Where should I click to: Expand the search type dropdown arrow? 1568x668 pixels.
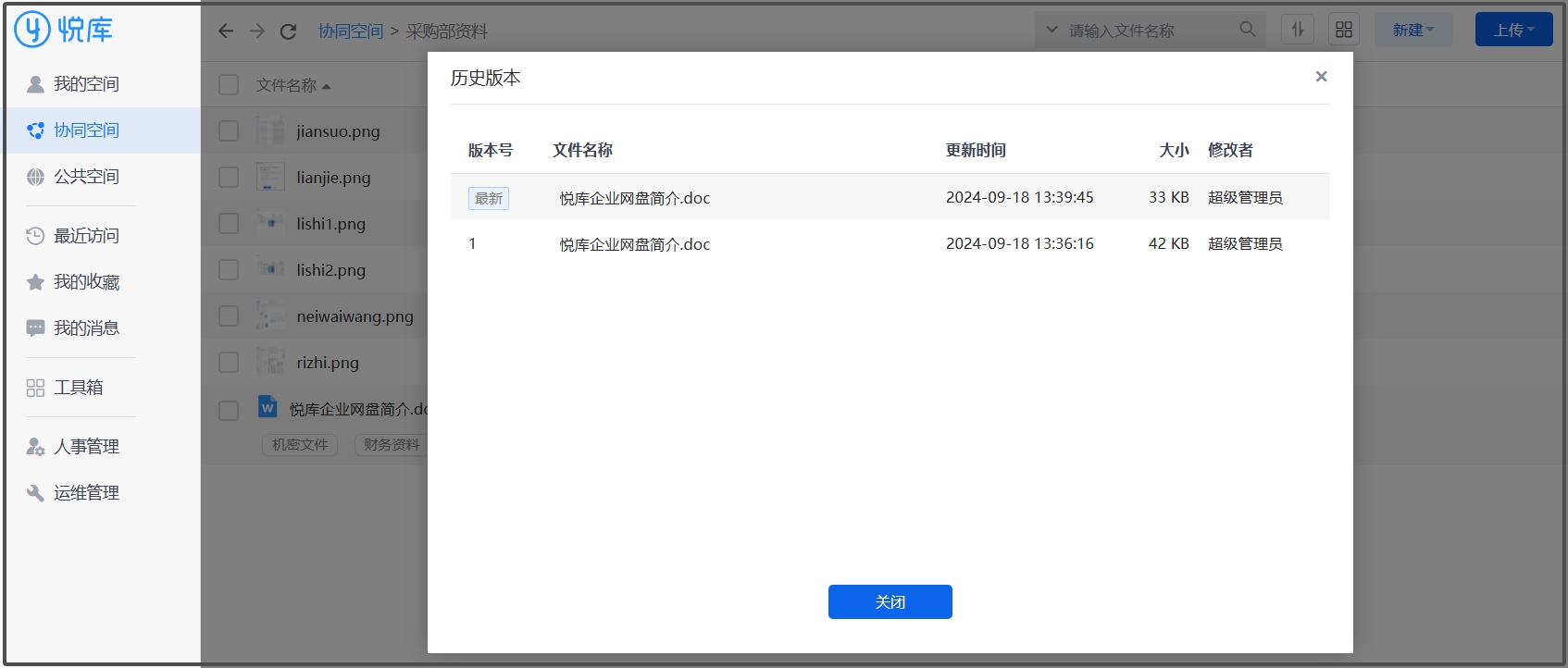tap(1052, 30)
